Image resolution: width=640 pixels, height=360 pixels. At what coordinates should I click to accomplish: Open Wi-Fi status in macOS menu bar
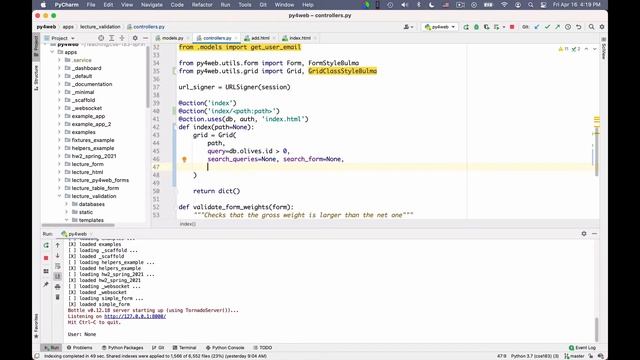point(504,5)
